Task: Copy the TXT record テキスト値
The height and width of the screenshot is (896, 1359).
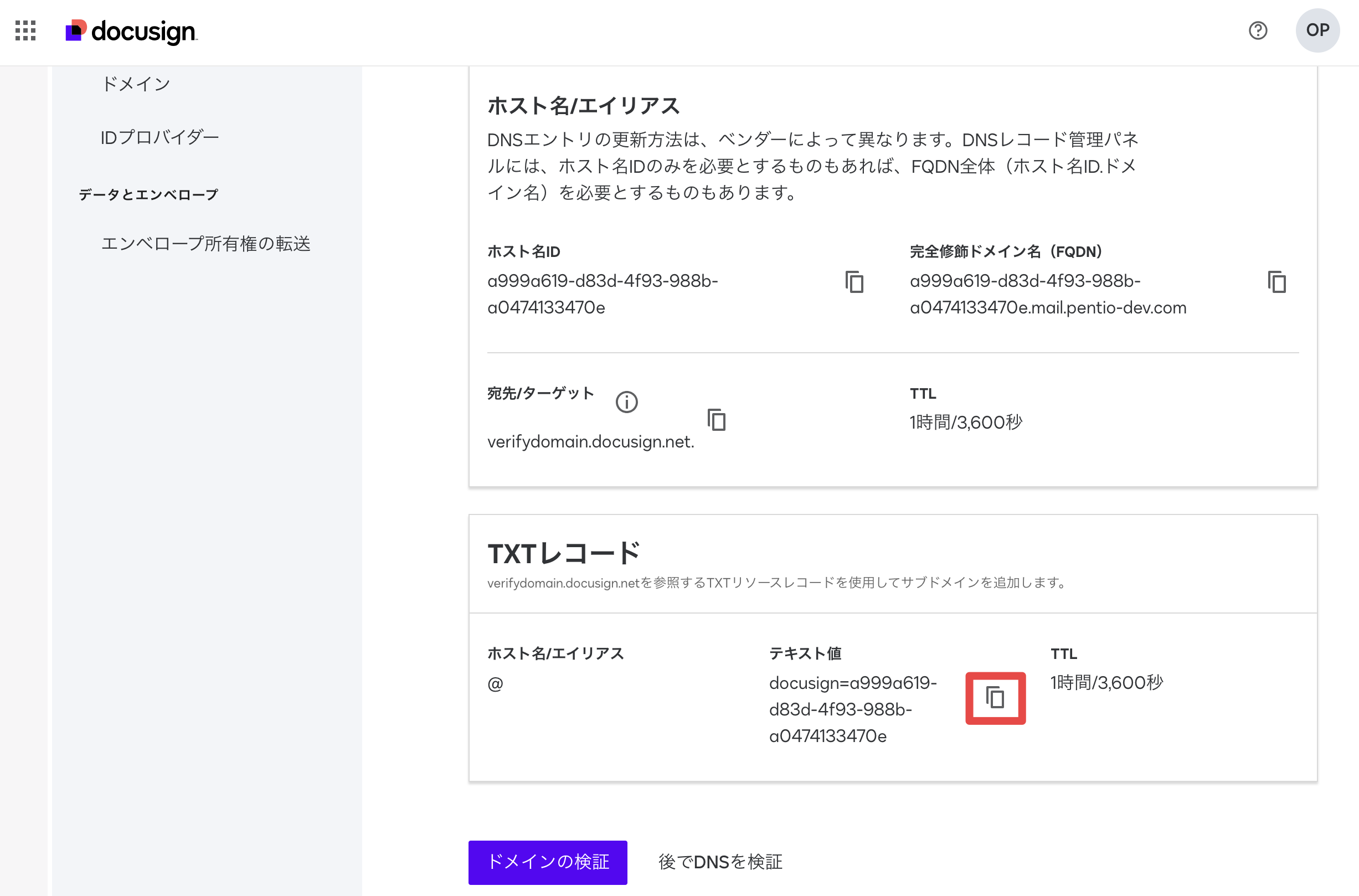Action: click(x=995, y=697)
